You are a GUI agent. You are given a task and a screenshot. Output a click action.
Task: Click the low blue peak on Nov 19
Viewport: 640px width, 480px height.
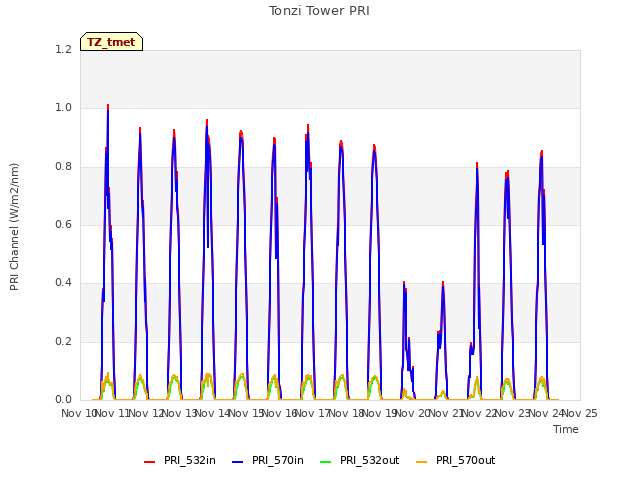tap(404, 284)
